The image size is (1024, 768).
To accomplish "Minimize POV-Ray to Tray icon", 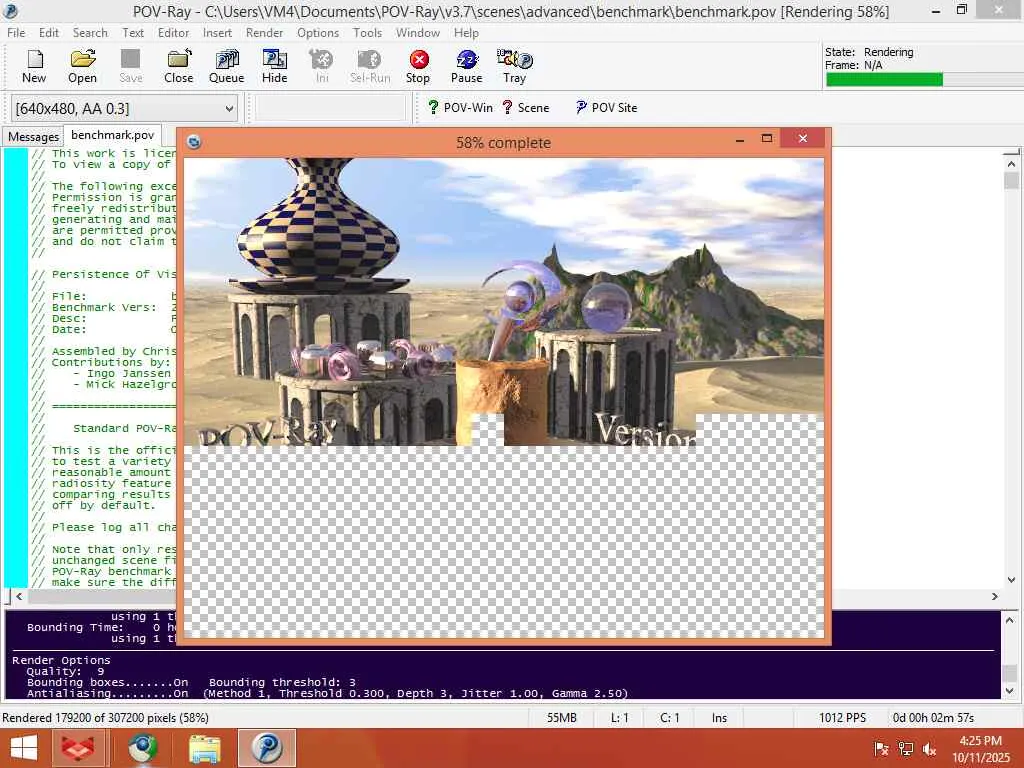I will tap(515, 67).
